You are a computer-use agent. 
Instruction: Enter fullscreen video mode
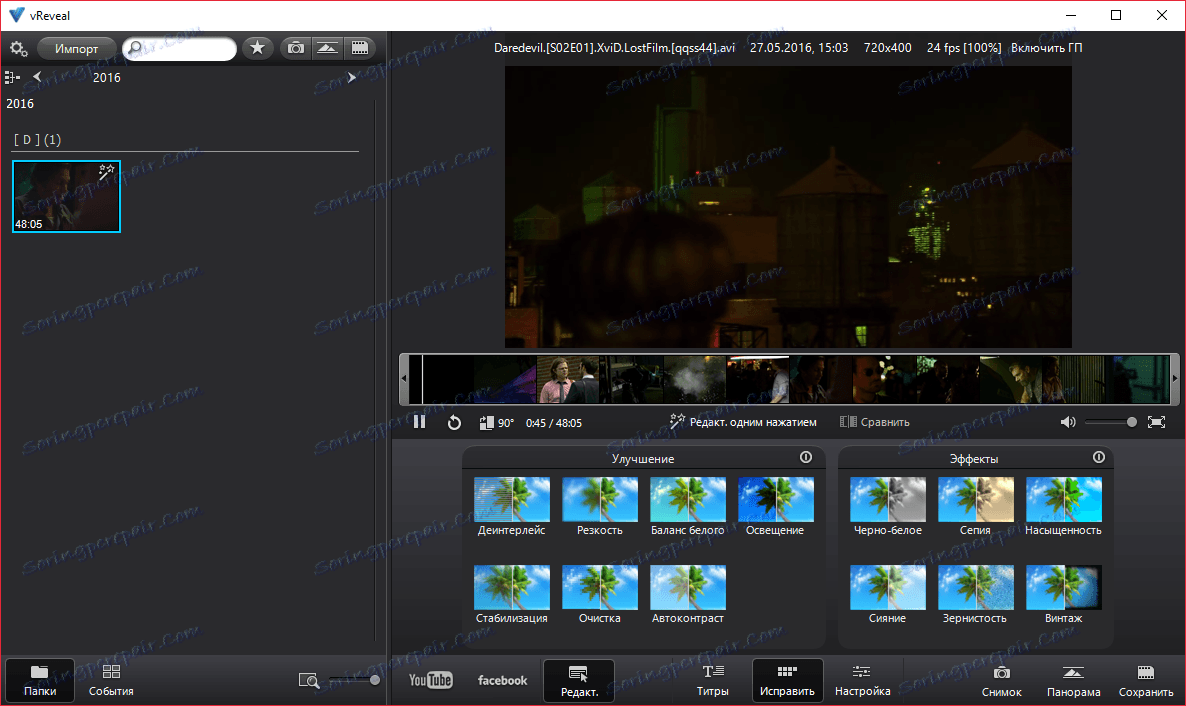(x=1156, y=422)
